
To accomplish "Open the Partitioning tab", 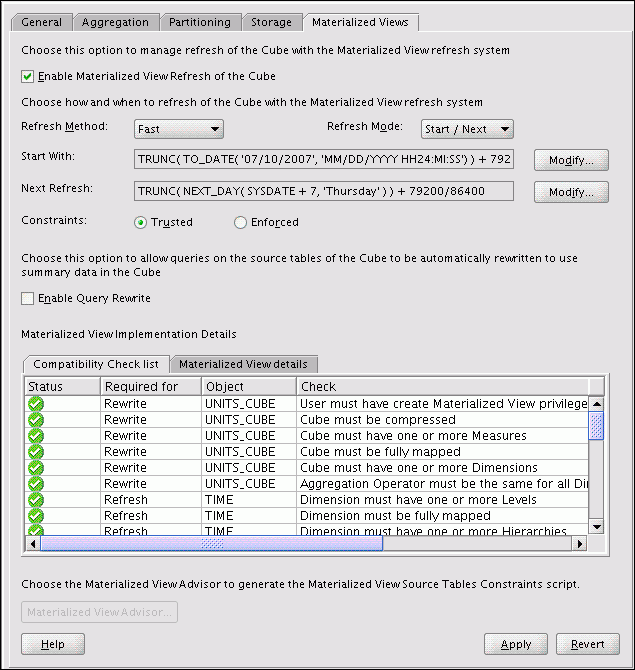I will 200,22.
